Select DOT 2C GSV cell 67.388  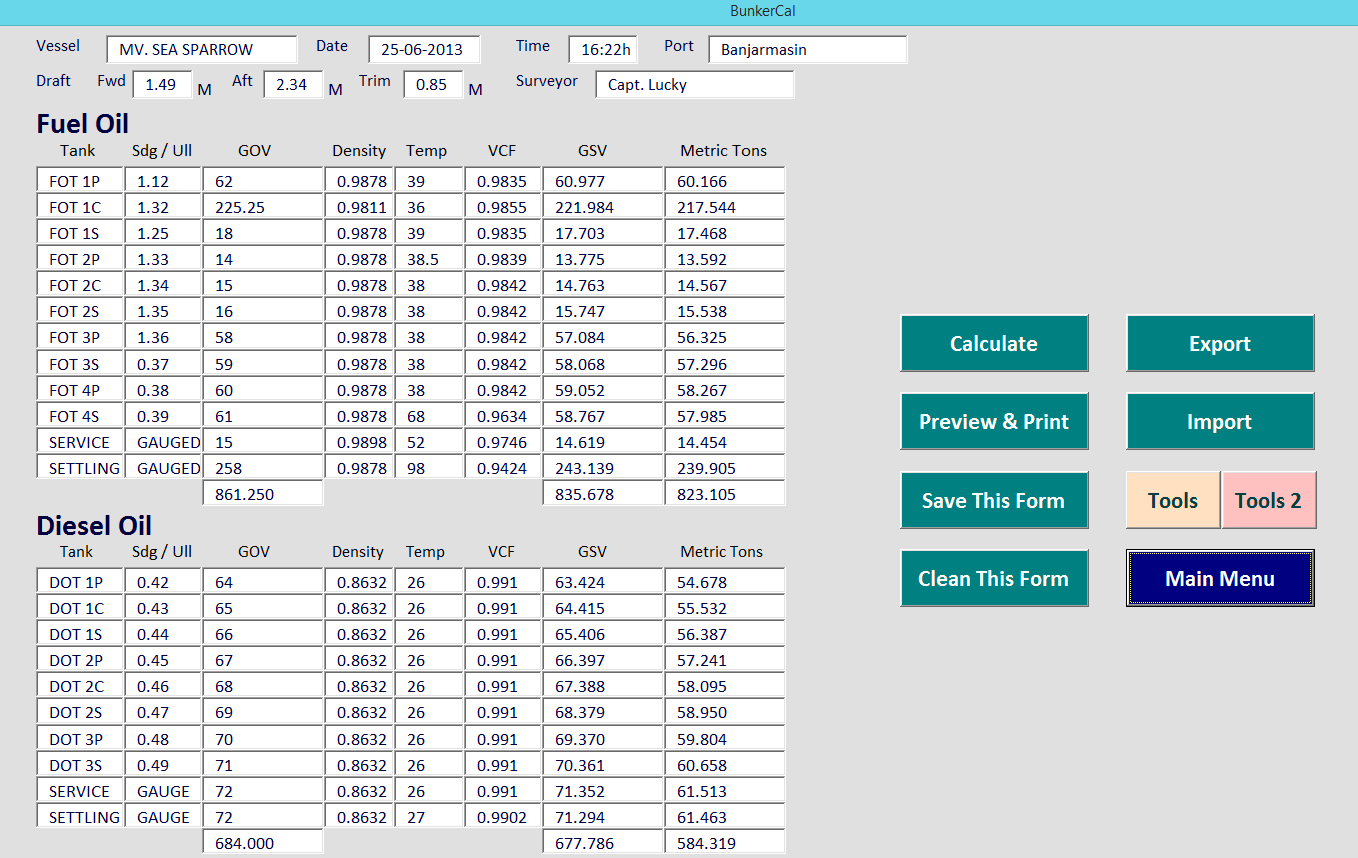pos(603,686)
